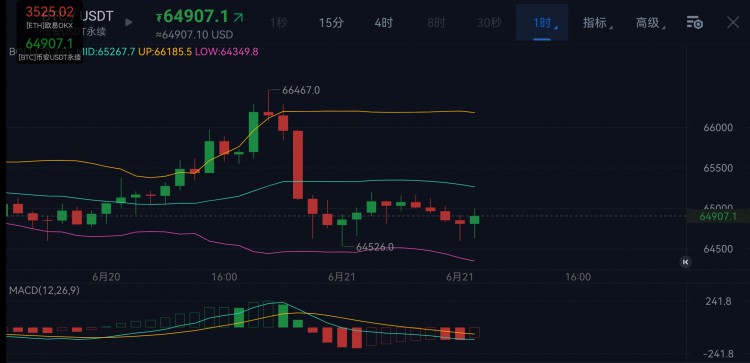Tap the collapse arrow button near 64500

point(685,262)
